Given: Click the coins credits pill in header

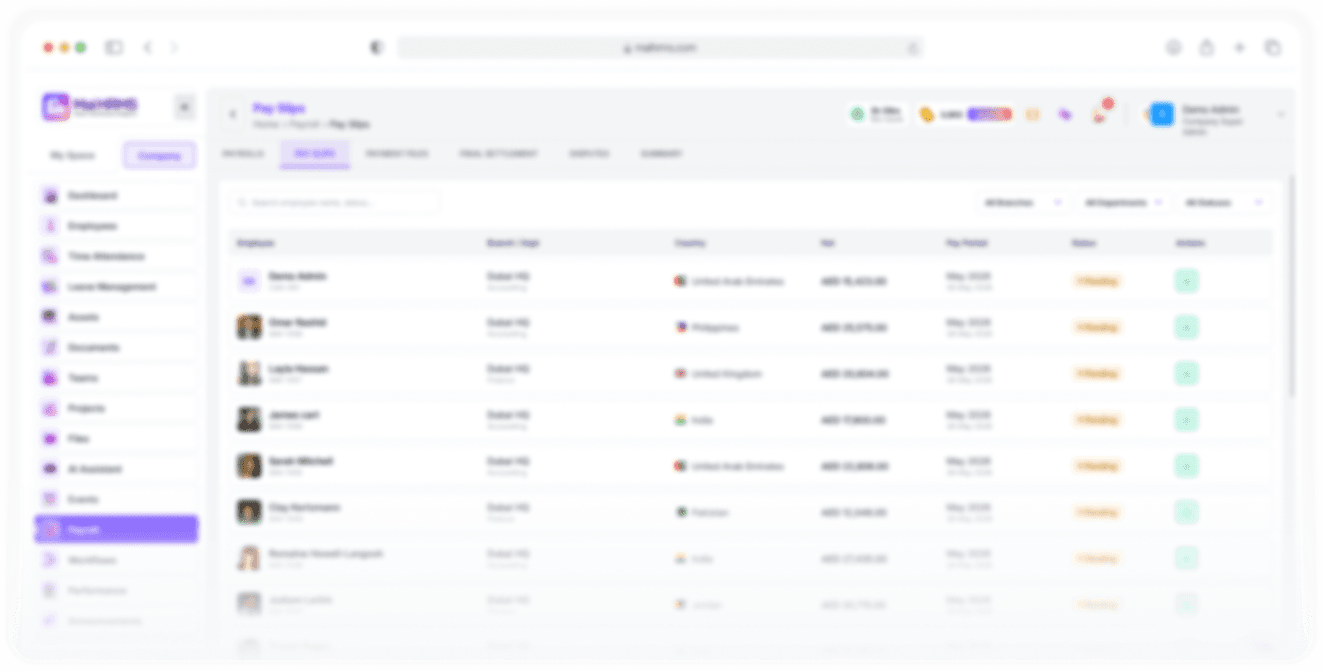Looking at the screenshot, I should tap(966, 115).
